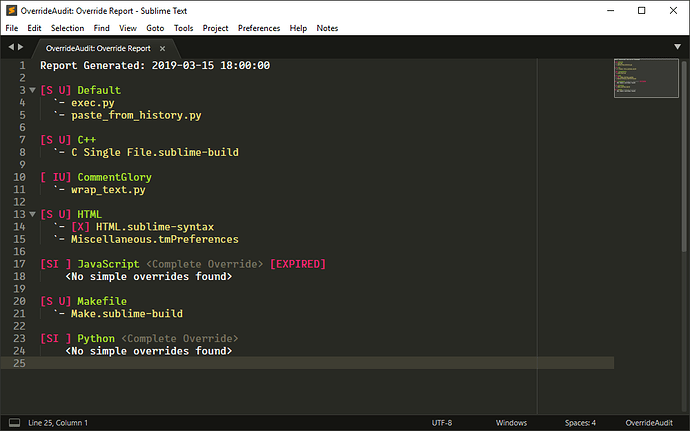Collapse the Default package fold arrow
The height and width of the screenshot is (431, 690).
[x=32, y=90]
